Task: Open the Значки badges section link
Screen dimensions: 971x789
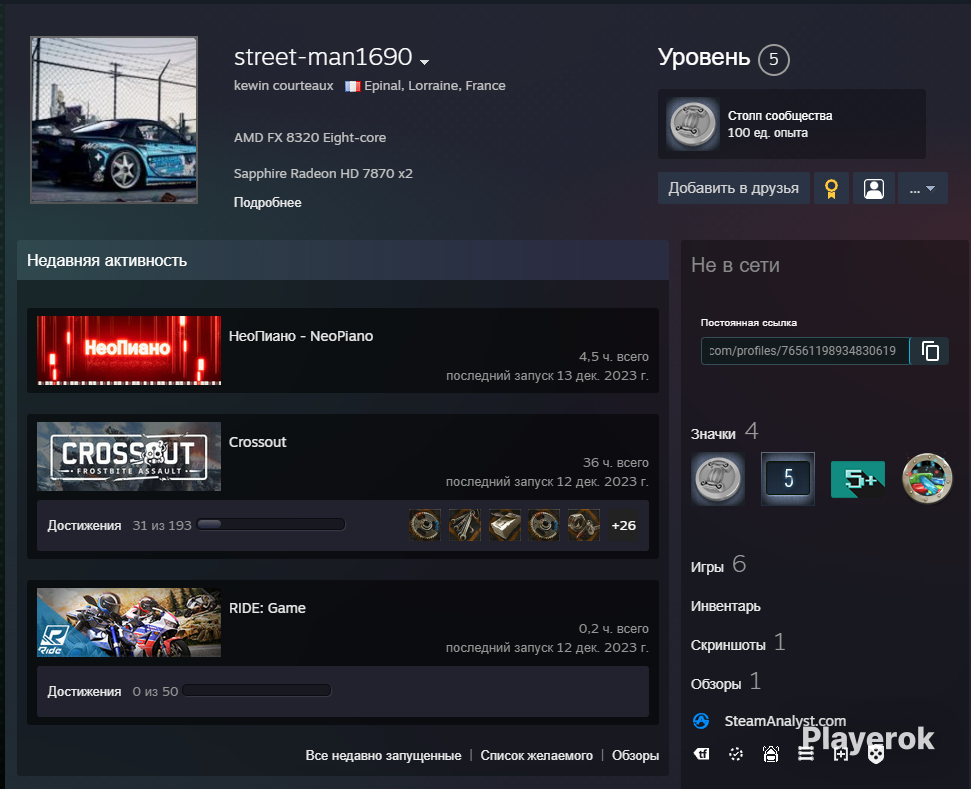Action: tap(713, 434)
